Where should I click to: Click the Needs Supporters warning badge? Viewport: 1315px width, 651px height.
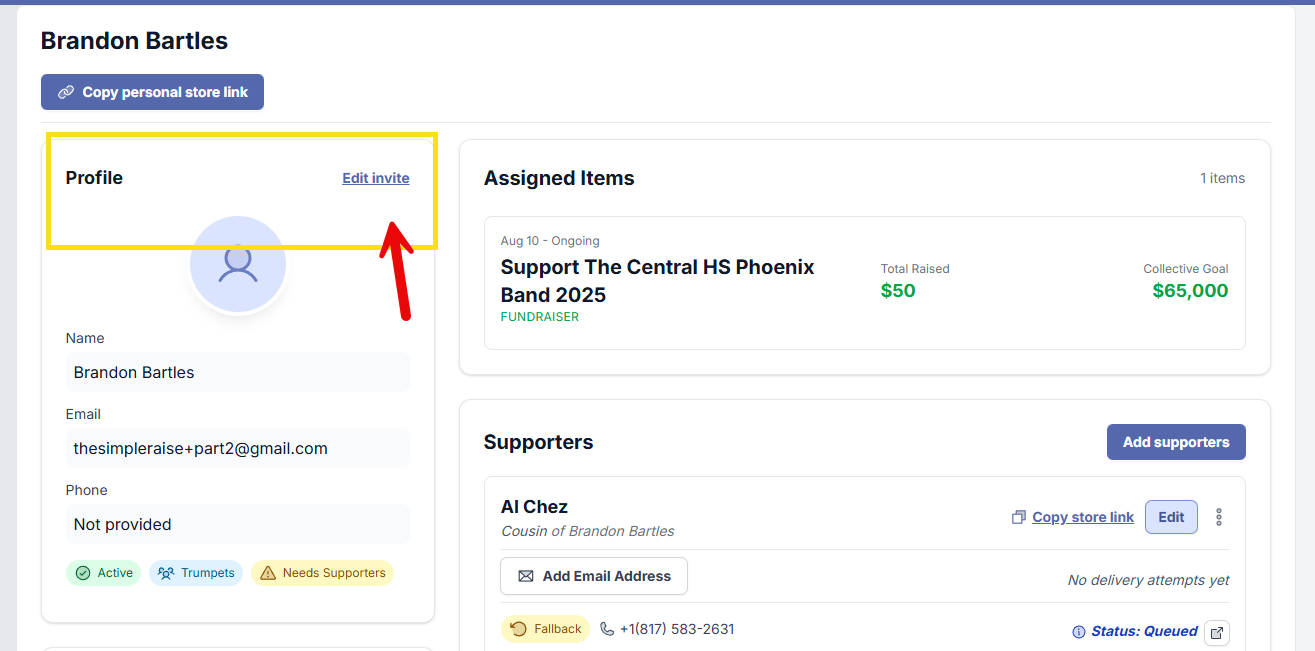click(322, 573)
